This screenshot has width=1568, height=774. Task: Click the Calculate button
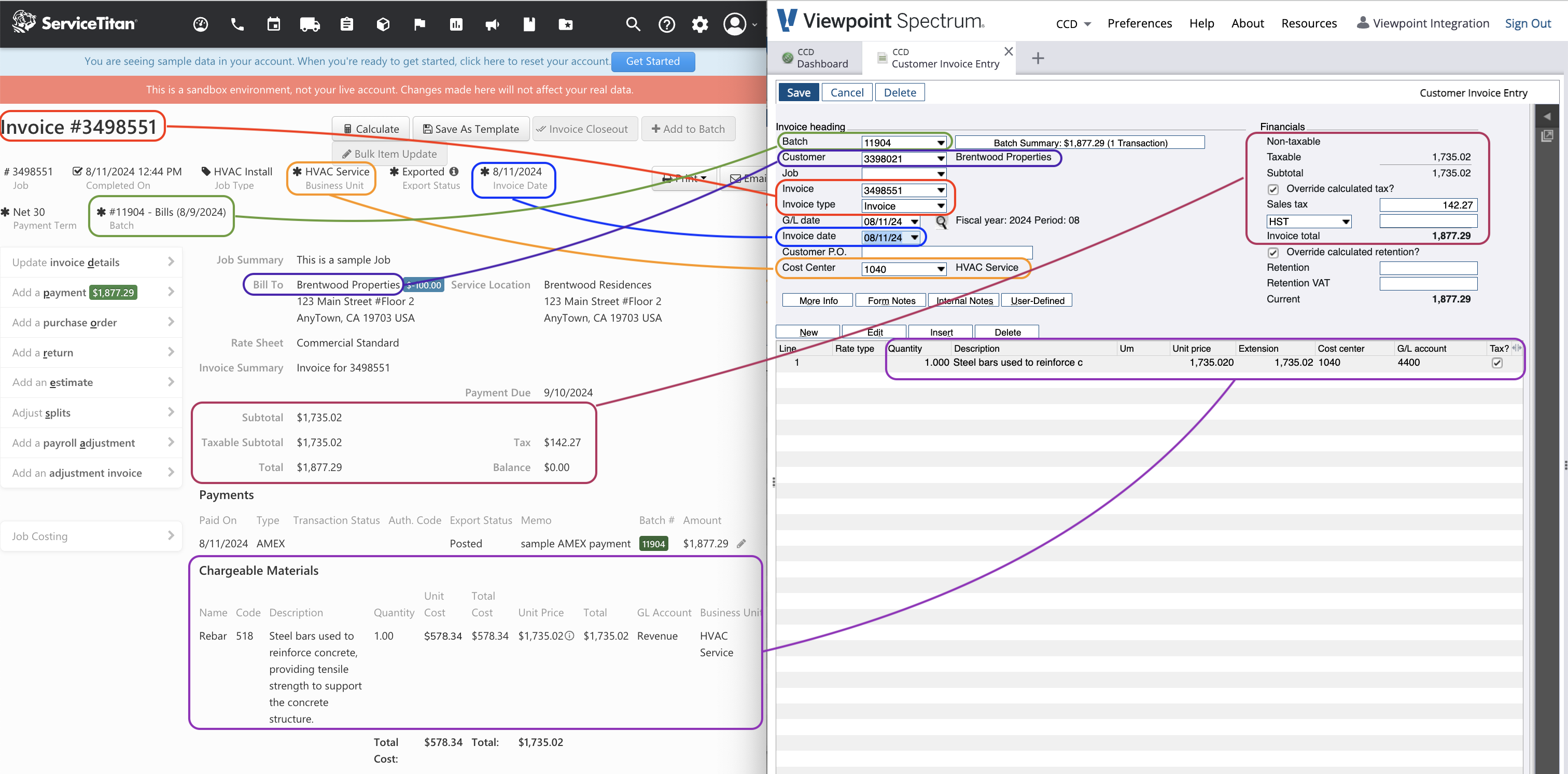[371, 129]
